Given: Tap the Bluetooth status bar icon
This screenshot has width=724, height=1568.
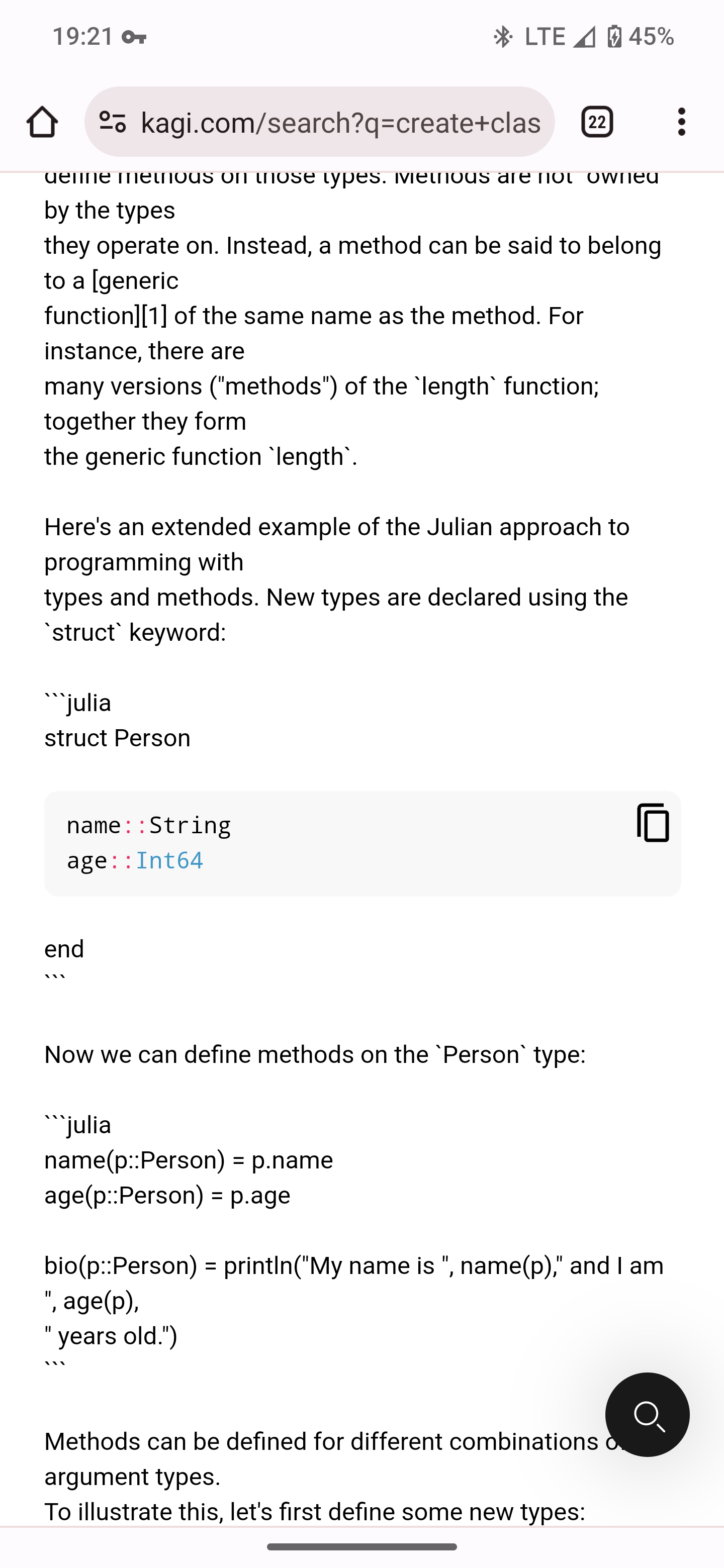Looking at the screenshot, I should [502, 37].
